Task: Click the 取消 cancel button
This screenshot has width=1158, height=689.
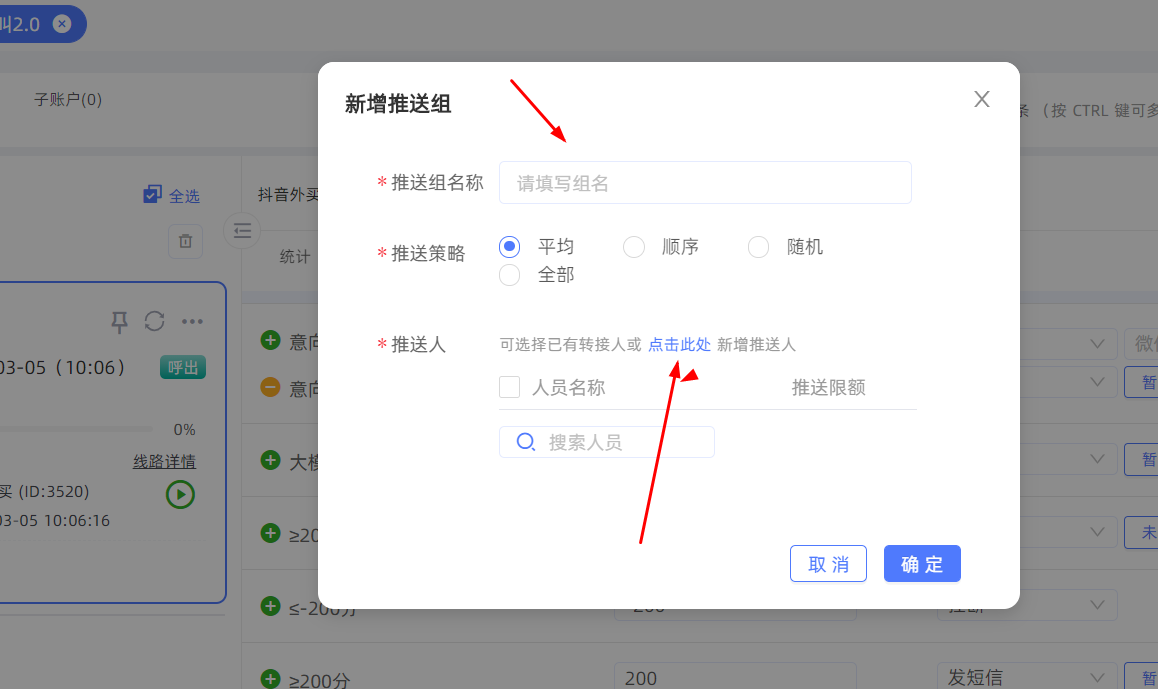Action: coord(828,564)
